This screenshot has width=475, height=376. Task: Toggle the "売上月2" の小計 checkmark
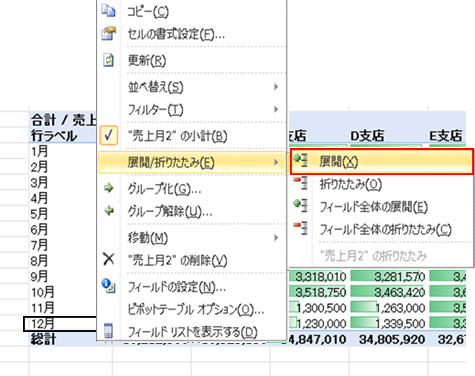pos(109,136)
